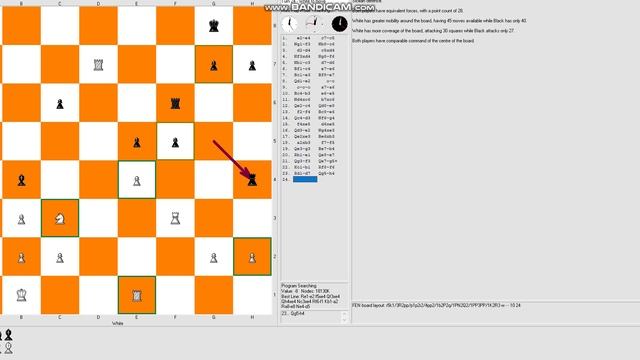Click the white pawn on h2
The height and width of the screenshot is (360, 640).
252,258
